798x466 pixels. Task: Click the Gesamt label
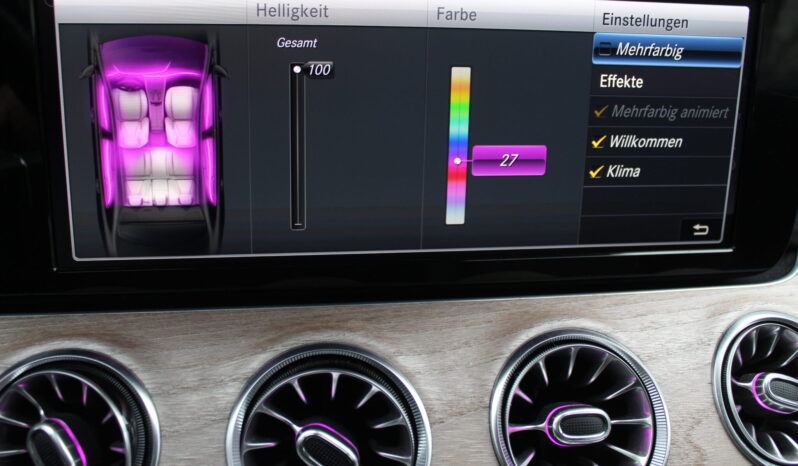click(297, 43)
